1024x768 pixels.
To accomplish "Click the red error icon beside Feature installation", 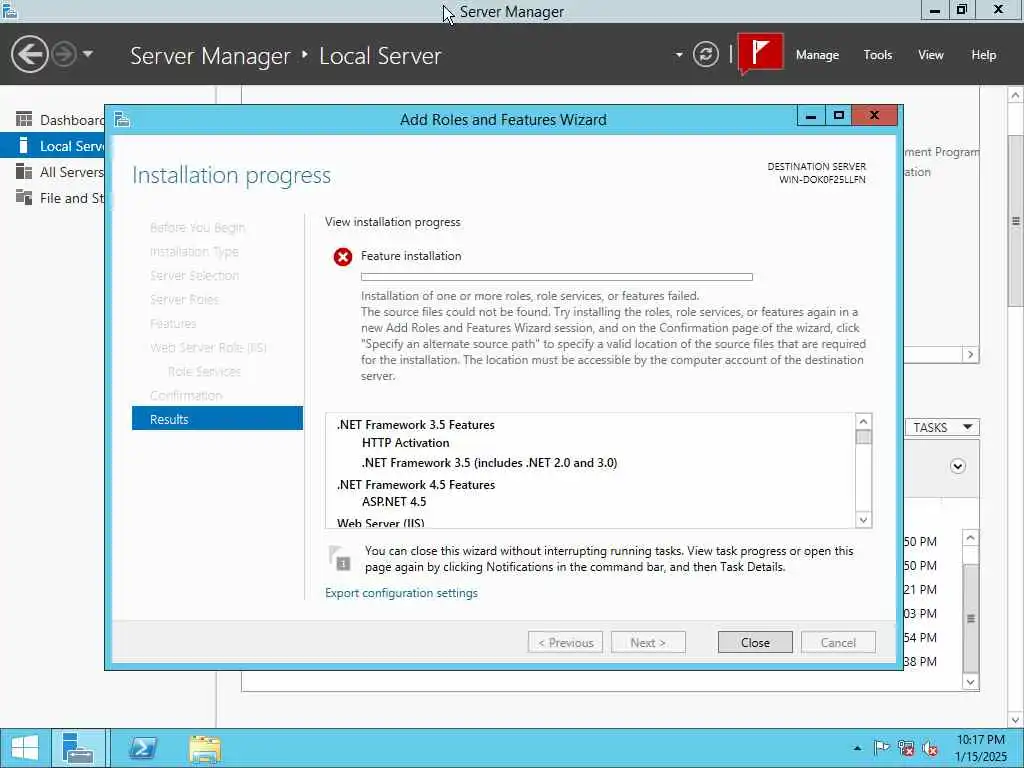I will (x=343, y=257).
